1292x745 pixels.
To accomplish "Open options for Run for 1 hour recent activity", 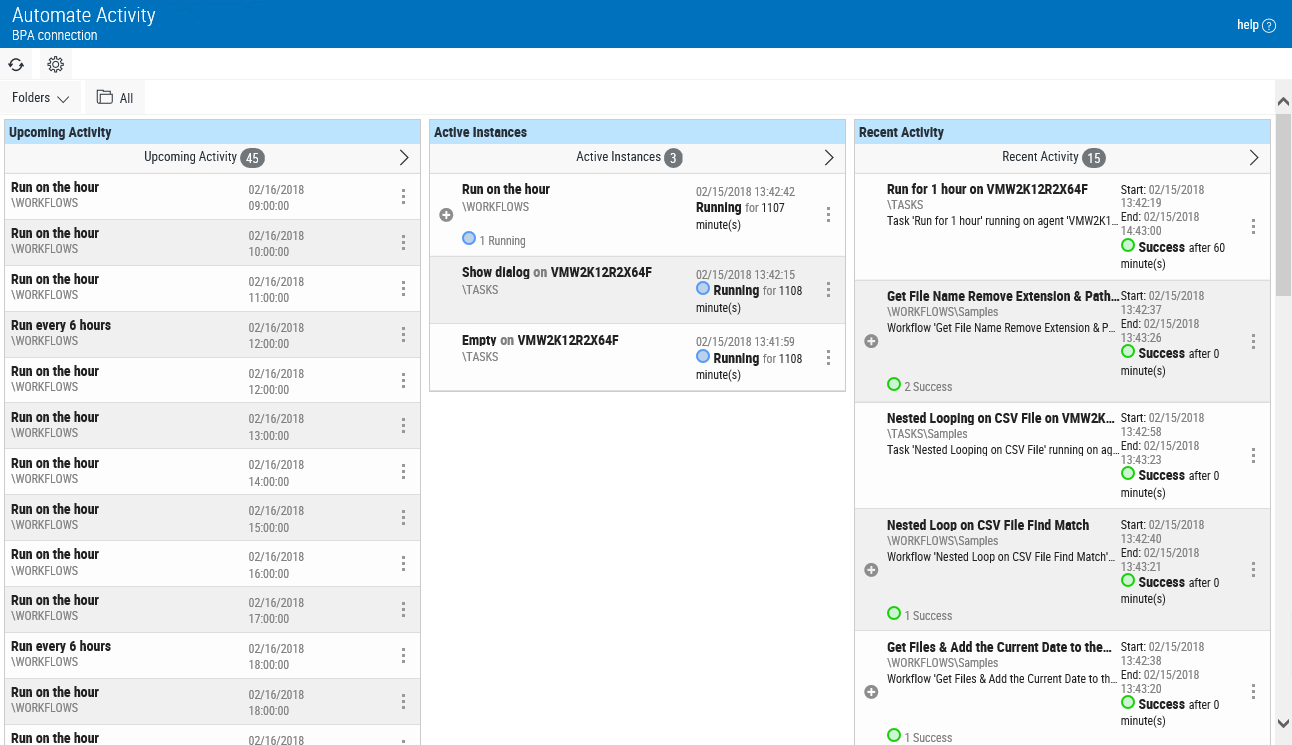I will pyautogui.click(x=1253, y=227).
